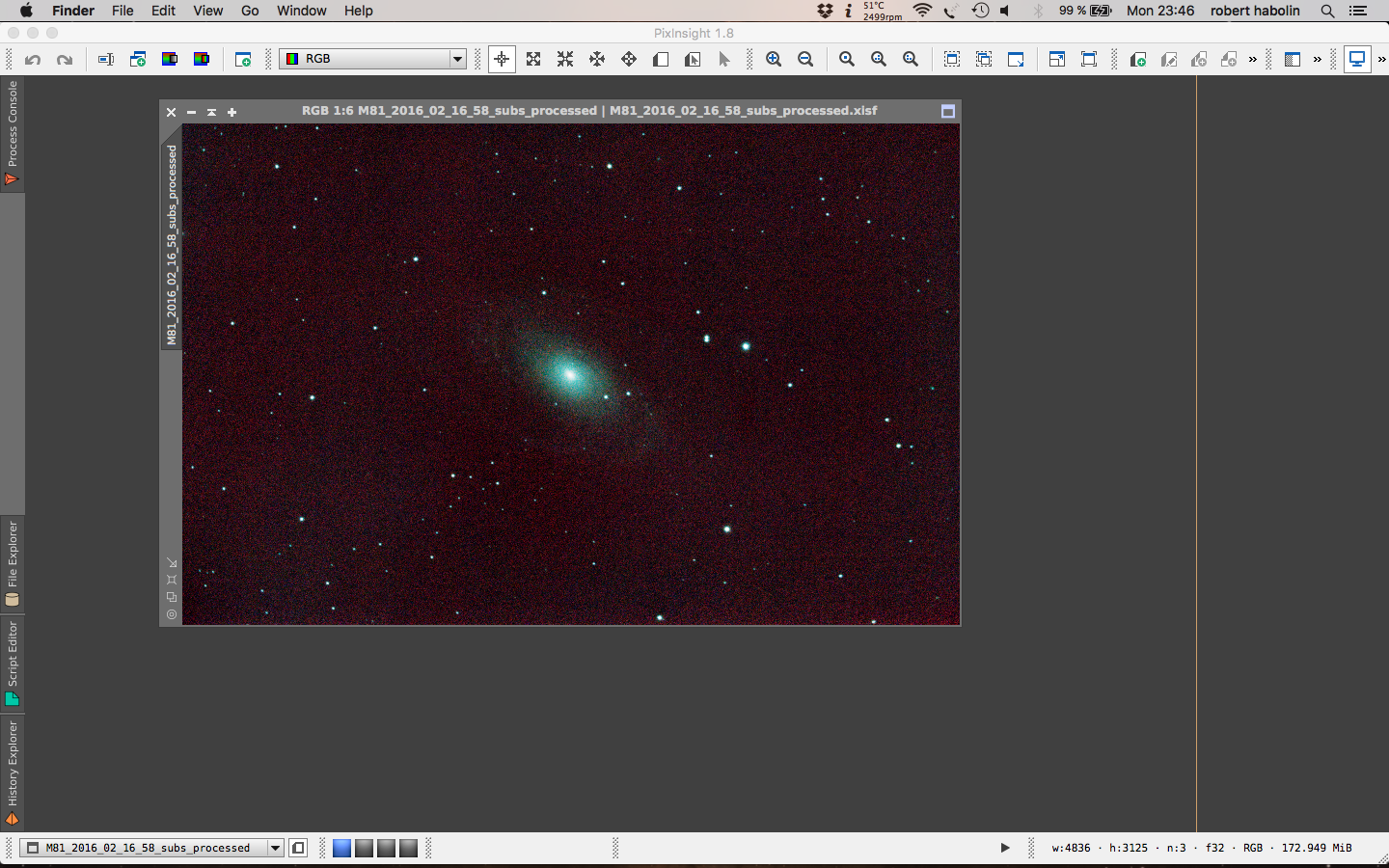The width and height of the screenshot is (1389, 868).
Task: Open the View menu
Action: pyautogui.click(x=207, y=11)
